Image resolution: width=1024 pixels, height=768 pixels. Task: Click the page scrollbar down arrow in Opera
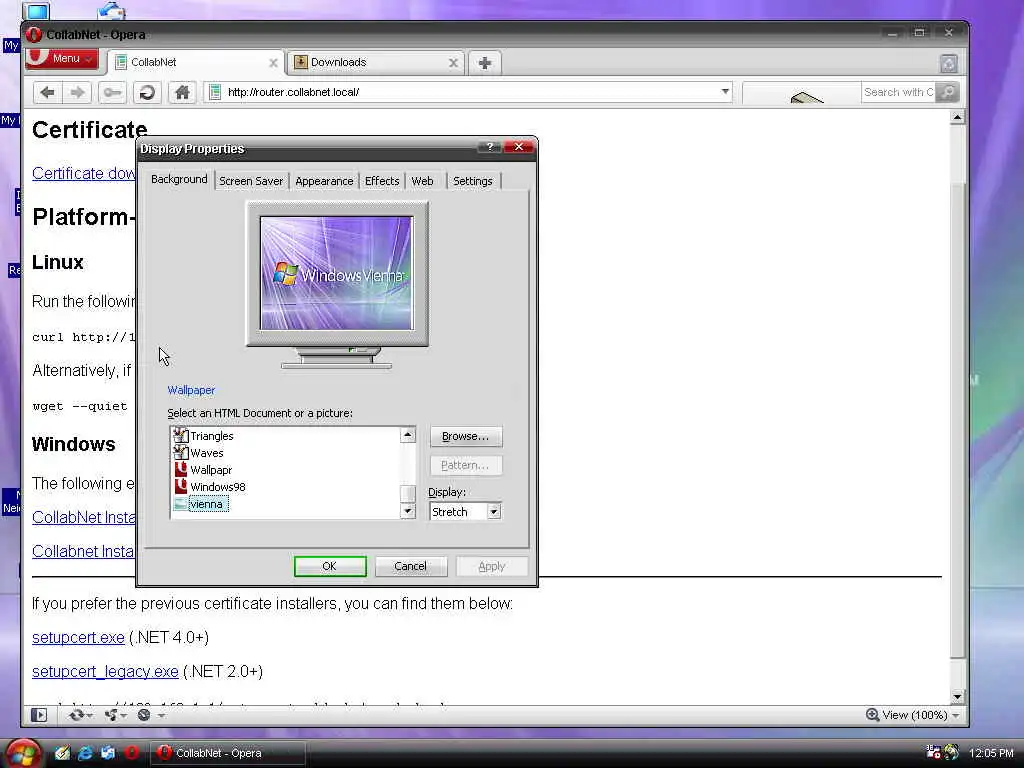957,697
